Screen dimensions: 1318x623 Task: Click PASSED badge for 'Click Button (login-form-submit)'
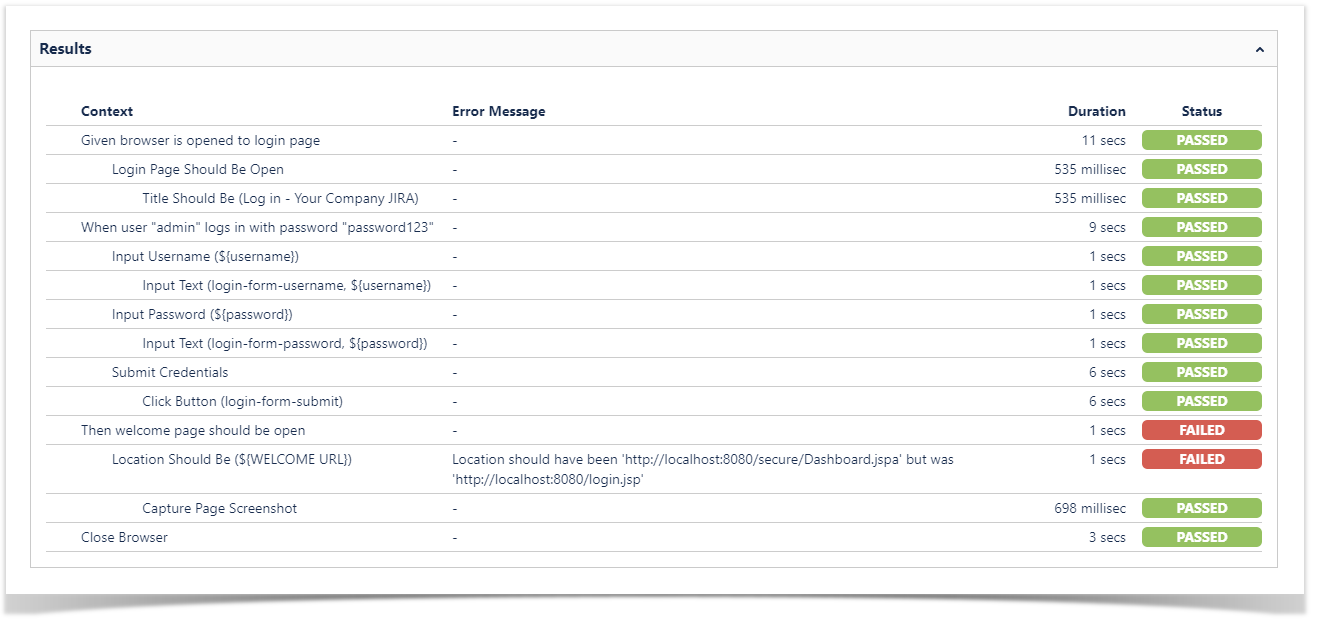coord(1202,401)
